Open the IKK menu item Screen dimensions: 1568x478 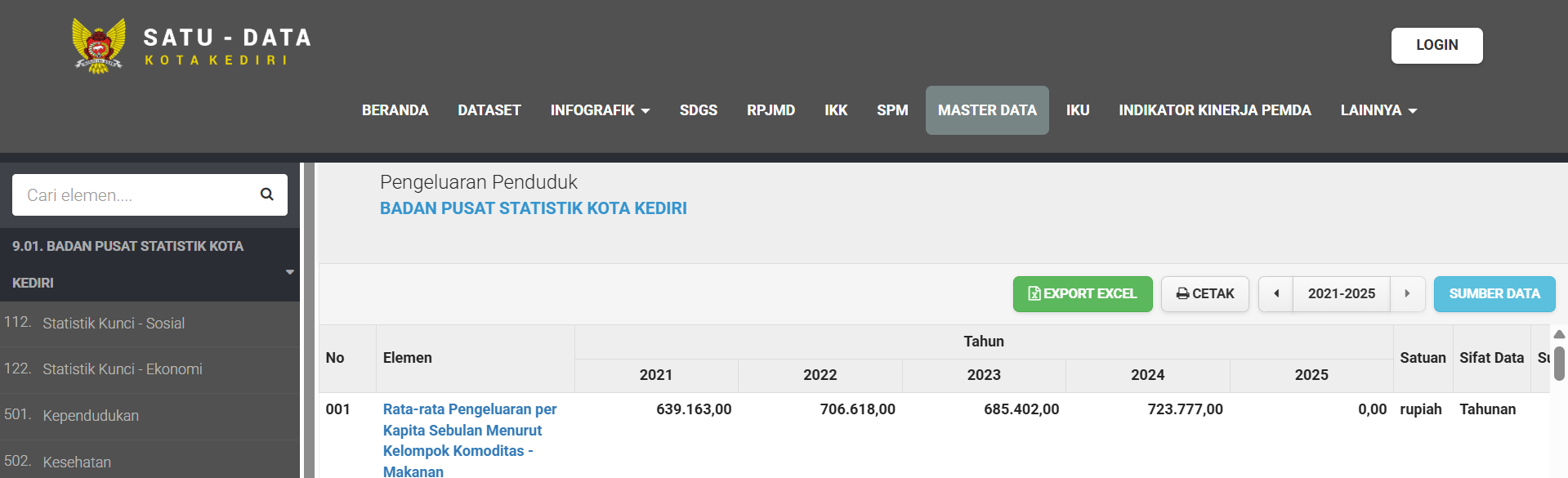(x=835, y=110)
